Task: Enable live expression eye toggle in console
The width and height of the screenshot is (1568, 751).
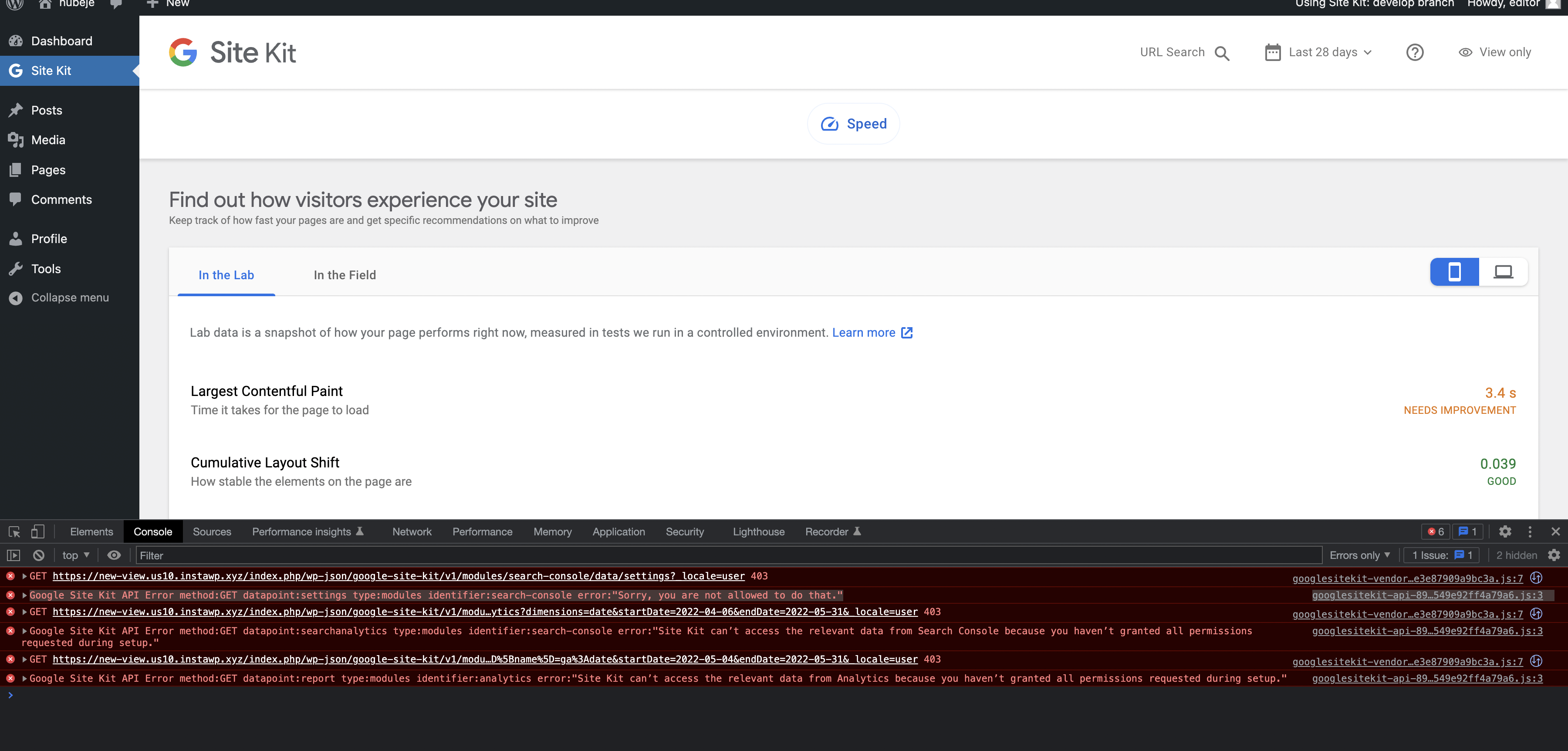Action: pos(114,555)
